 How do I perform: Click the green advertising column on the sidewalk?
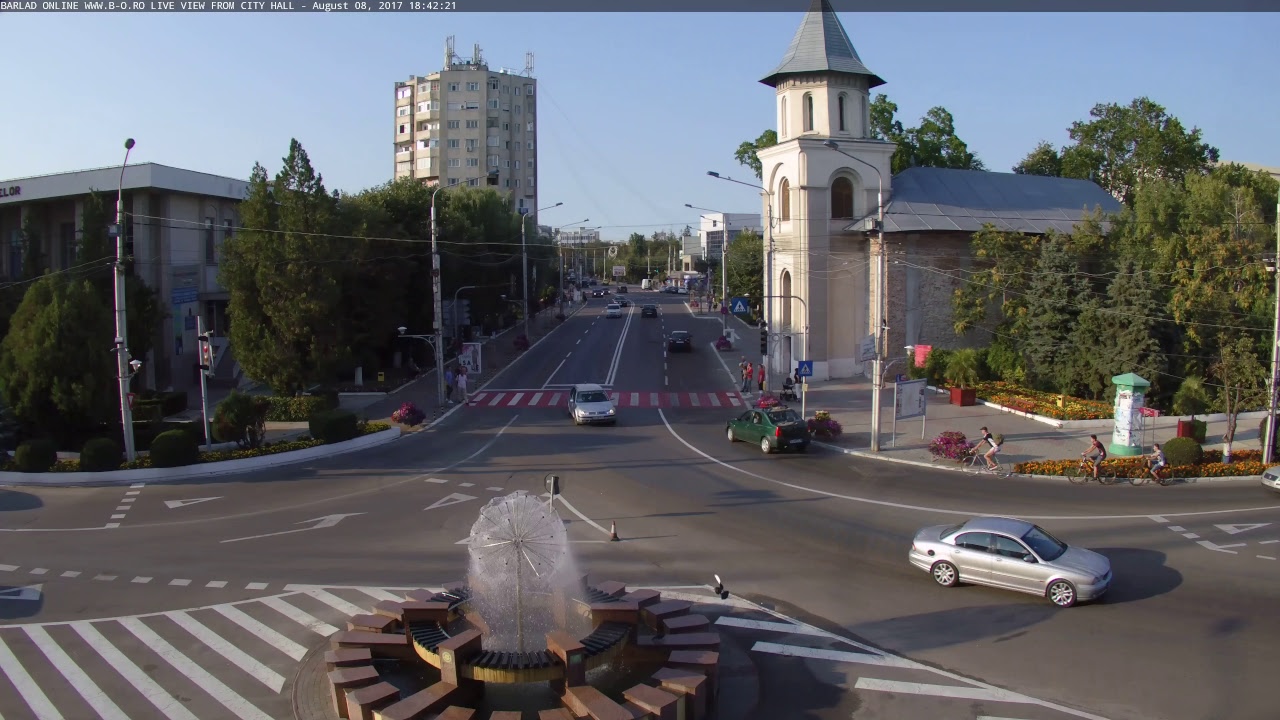(1128, 413)
